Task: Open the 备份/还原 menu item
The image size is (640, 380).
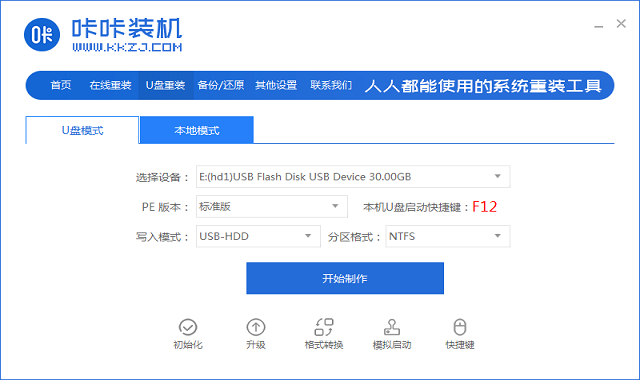Action: coord(221,85)
